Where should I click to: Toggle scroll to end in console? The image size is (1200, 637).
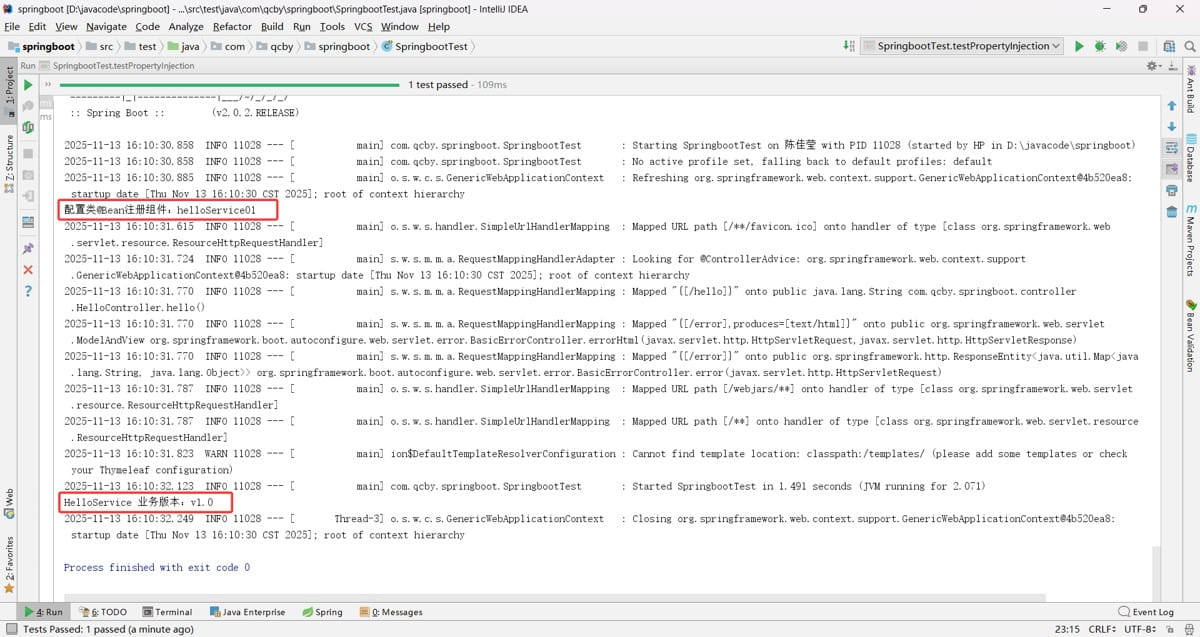coord(1172,169)
